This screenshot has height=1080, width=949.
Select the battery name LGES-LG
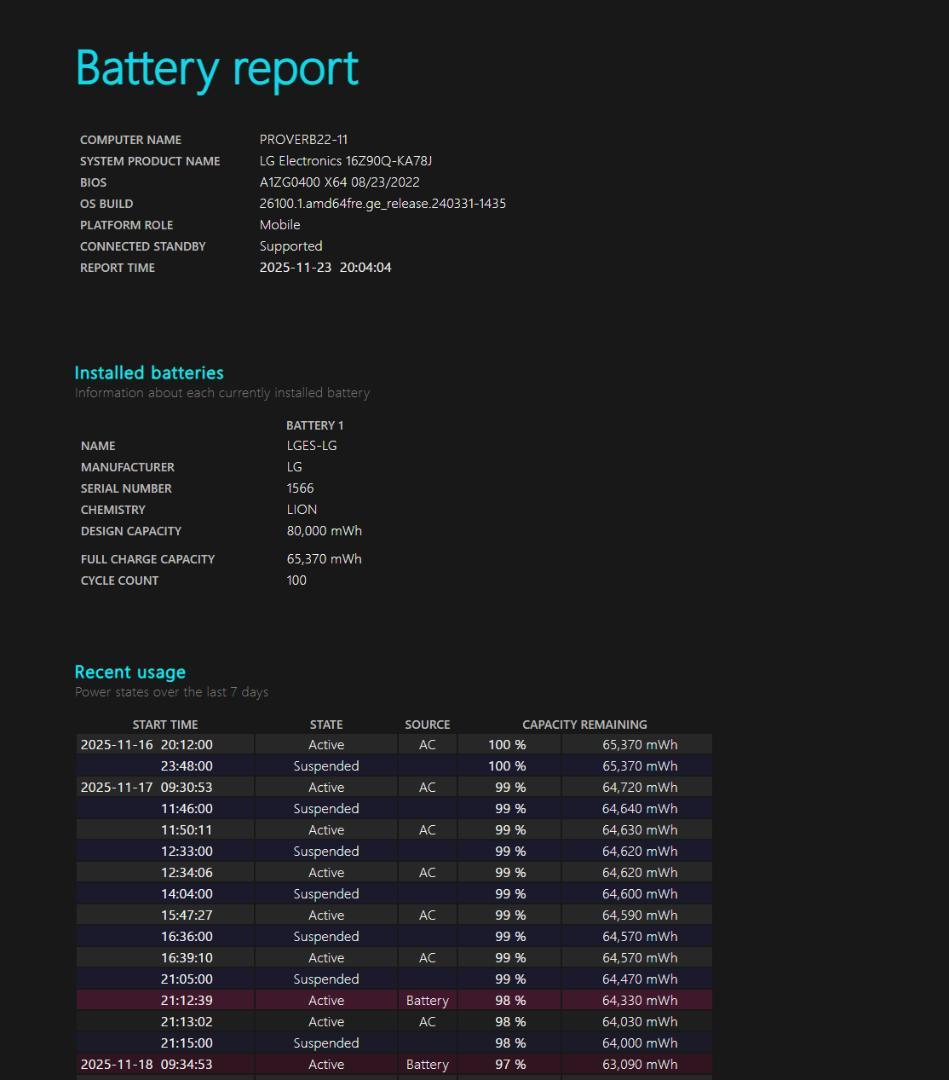coord(310,445)
